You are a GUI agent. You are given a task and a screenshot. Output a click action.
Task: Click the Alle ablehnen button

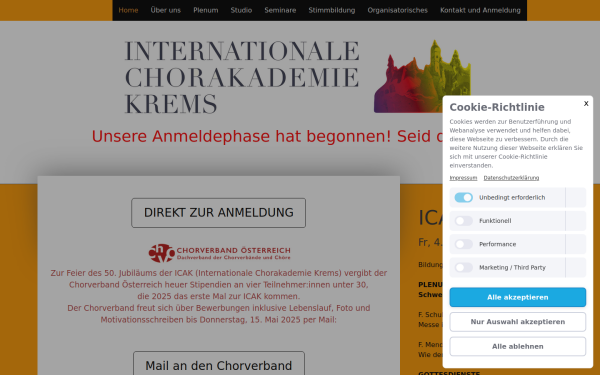click(x=517, y=346)
